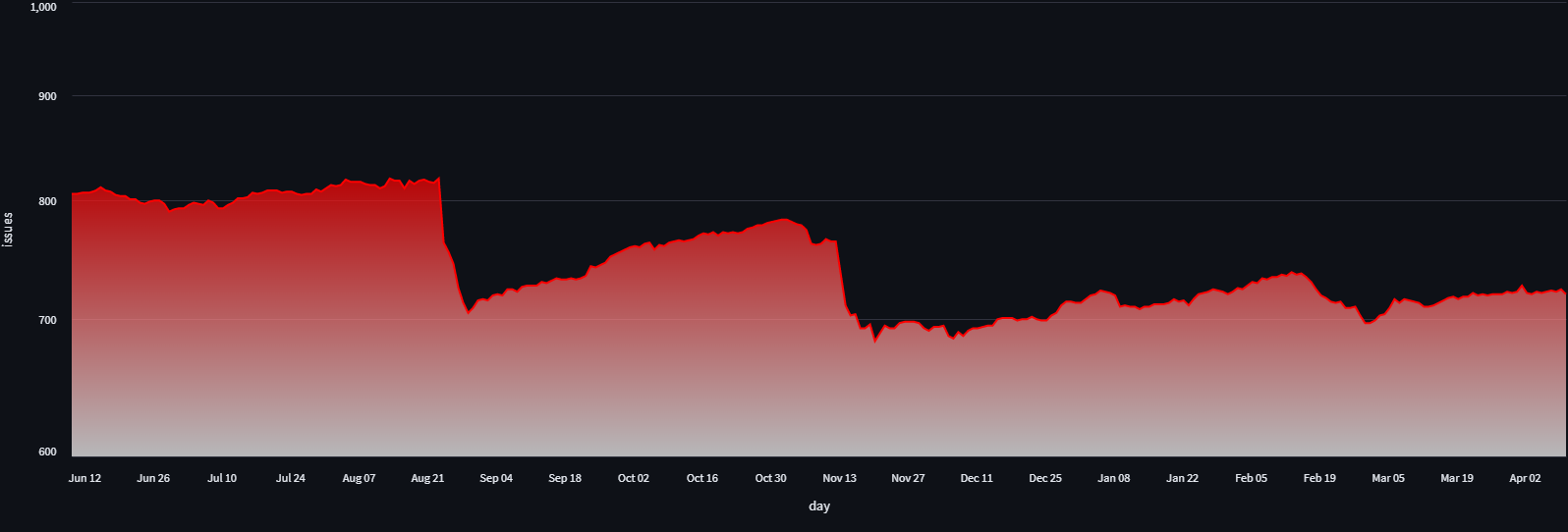1568x532 pixels.
Task: Select the "Oct 02" x-axis date label
Action: coord(634,478)
